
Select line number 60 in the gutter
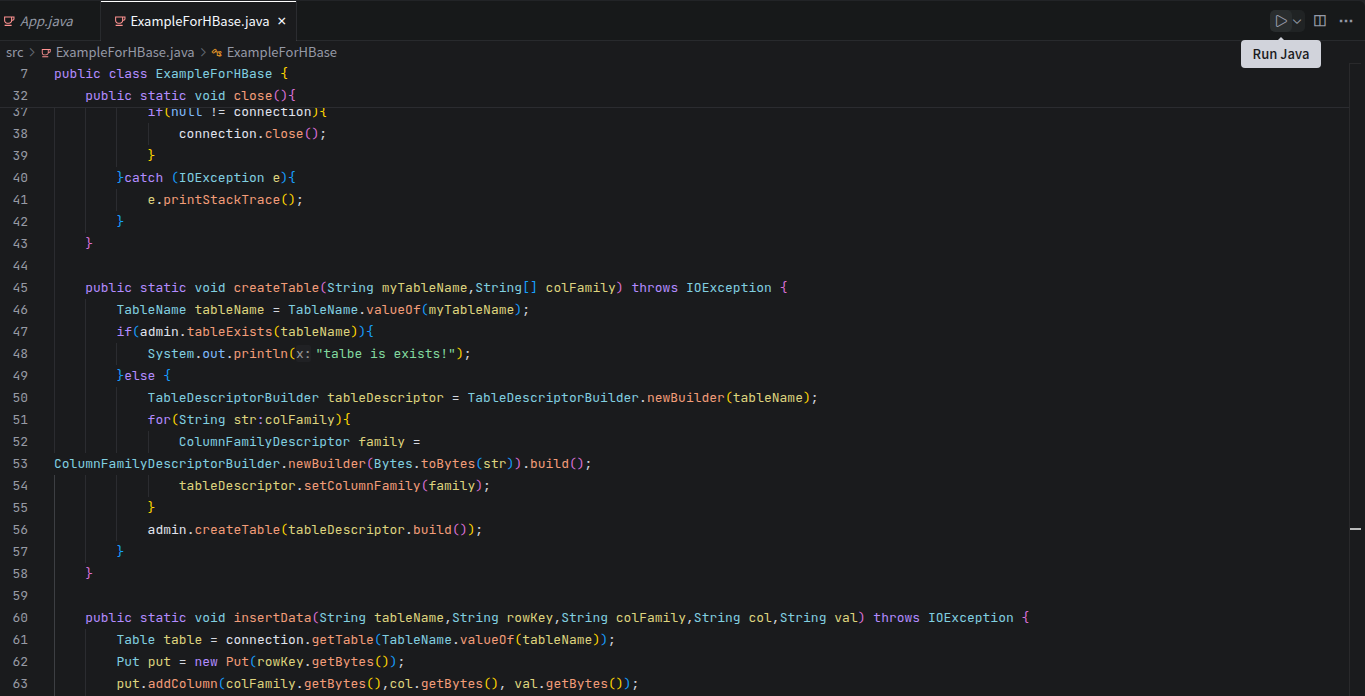(x=20, y=618)
